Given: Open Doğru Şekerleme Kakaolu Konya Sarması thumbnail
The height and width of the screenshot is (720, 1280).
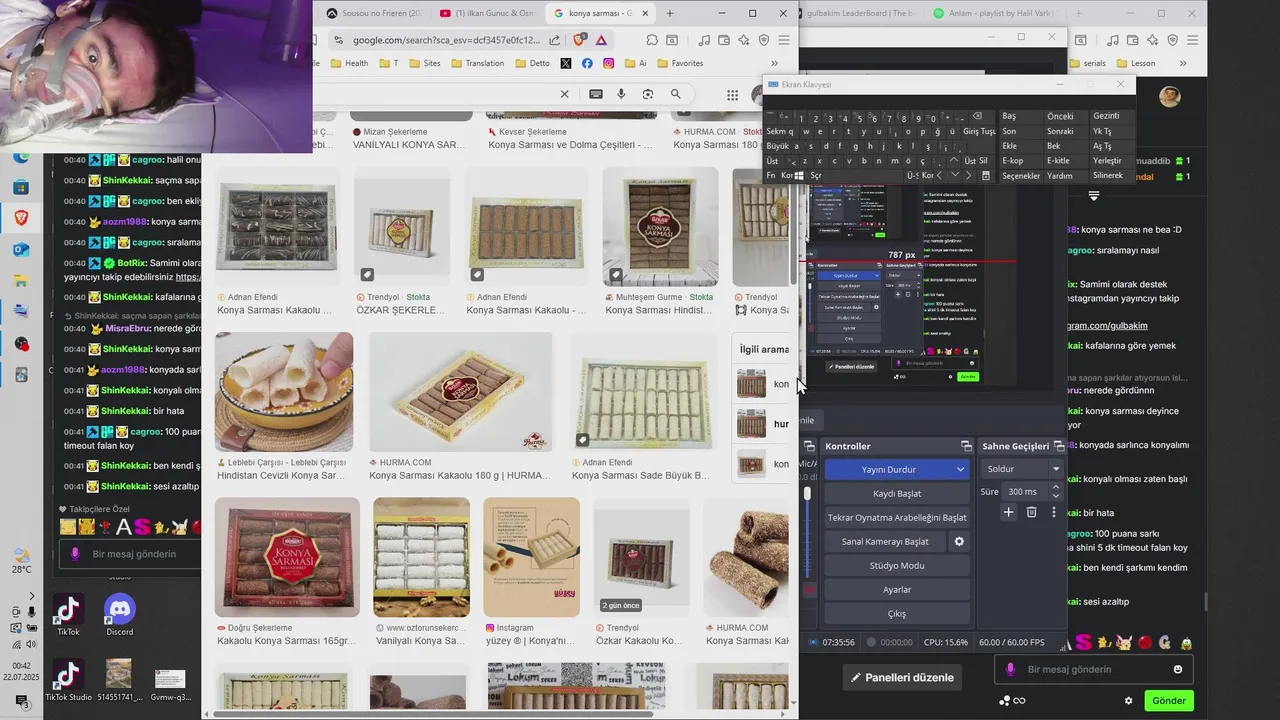Looking at the screenshot, I should click(x=287, y=555).
